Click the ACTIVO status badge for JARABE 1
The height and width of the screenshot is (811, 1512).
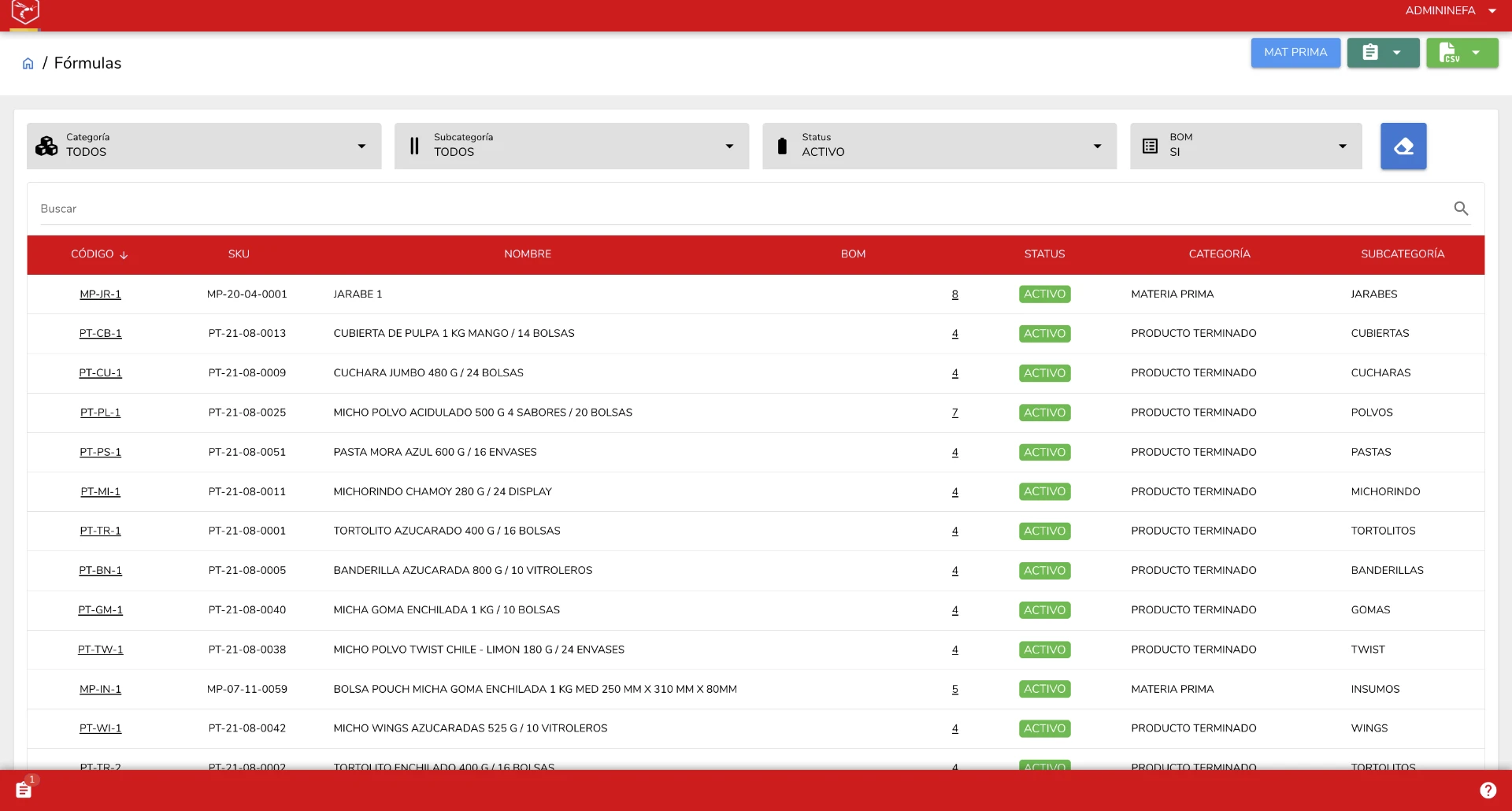[x=1044, y=294]
